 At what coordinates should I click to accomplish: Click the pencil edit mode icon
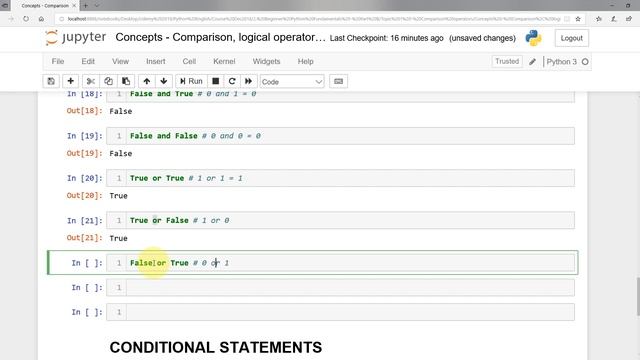532,62
